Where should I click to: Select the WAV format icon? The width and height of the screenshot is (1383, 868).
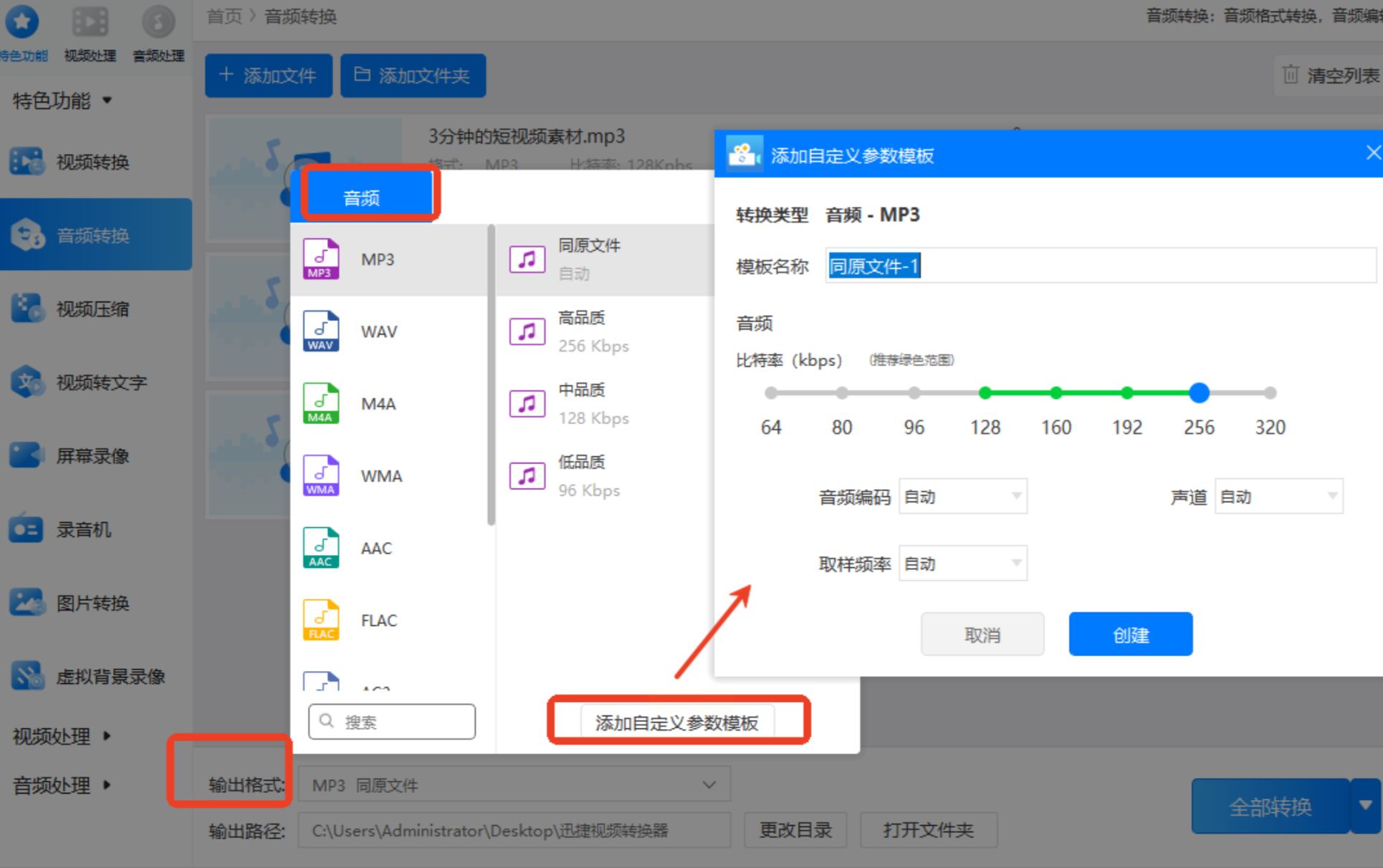point(320,332)
